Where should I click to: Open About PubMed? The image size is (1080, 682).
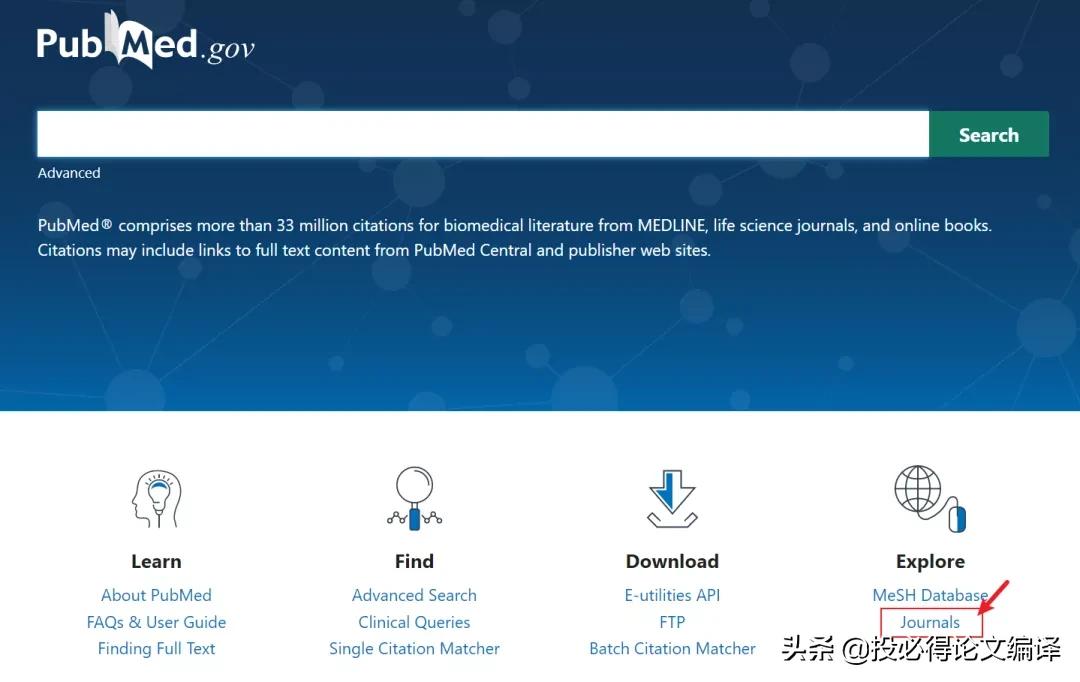[x=156, y=594]
